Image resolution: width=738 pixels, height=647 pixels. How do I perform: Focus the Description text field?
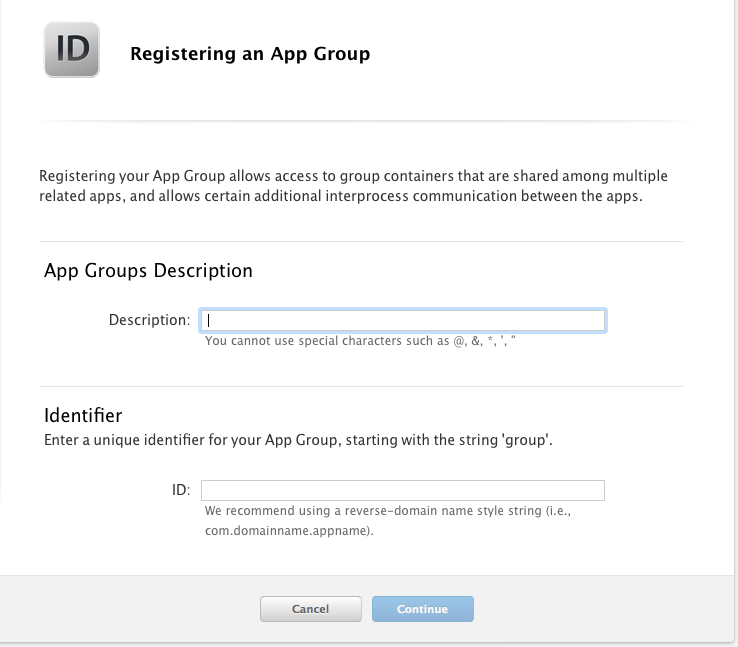[403, 320]
